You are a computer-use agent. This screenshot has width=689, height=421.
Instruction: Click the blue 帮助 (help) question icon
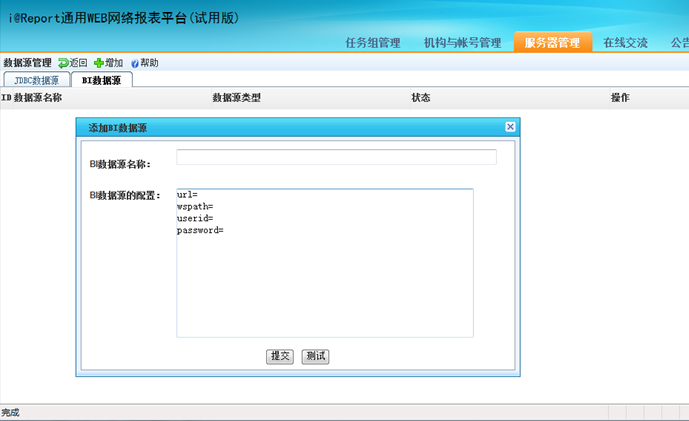click(135, 63)
